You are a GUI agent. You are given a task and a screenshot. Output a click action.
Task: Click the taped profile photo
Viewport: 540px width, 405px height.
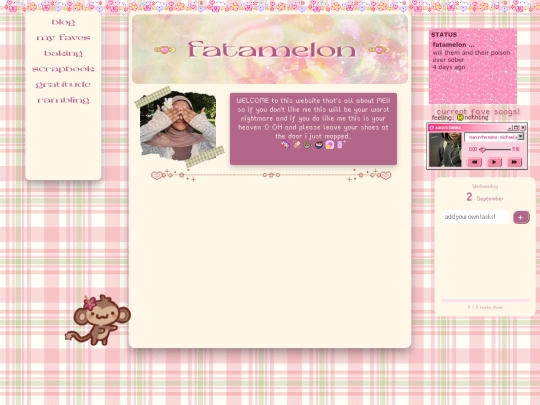[x=178, y=126]
